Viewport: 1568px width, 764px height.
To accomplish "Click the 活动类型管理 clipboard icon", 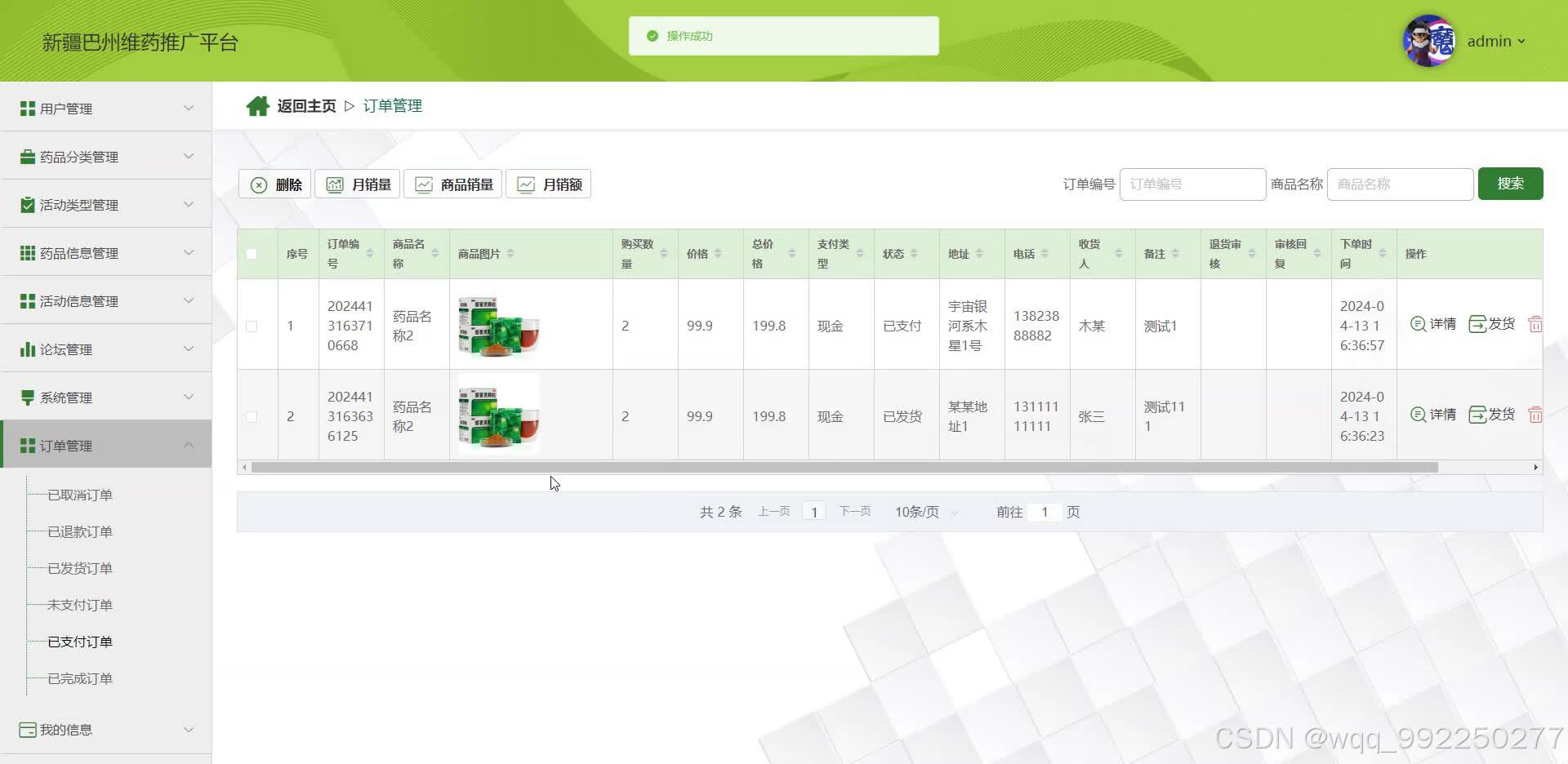I will coord(28,205).
